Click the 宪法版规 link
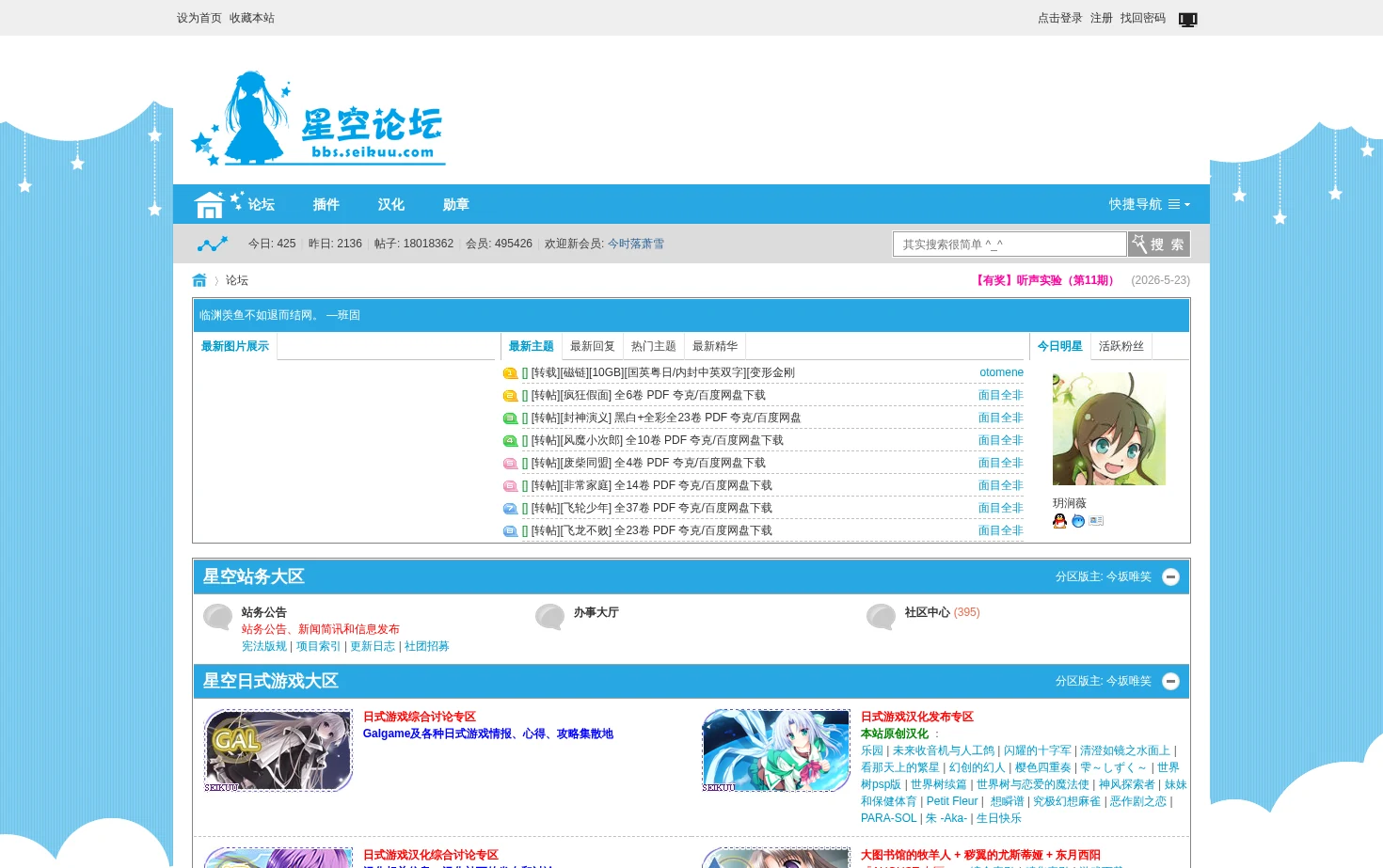 pyautogui.click(x=264, y=646)
